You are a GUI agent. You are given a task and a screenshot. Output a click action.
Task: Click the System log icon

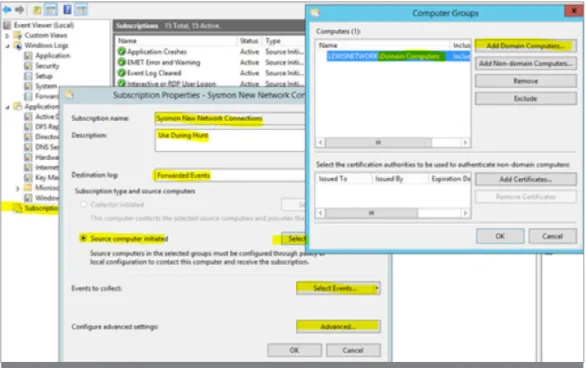28,86
